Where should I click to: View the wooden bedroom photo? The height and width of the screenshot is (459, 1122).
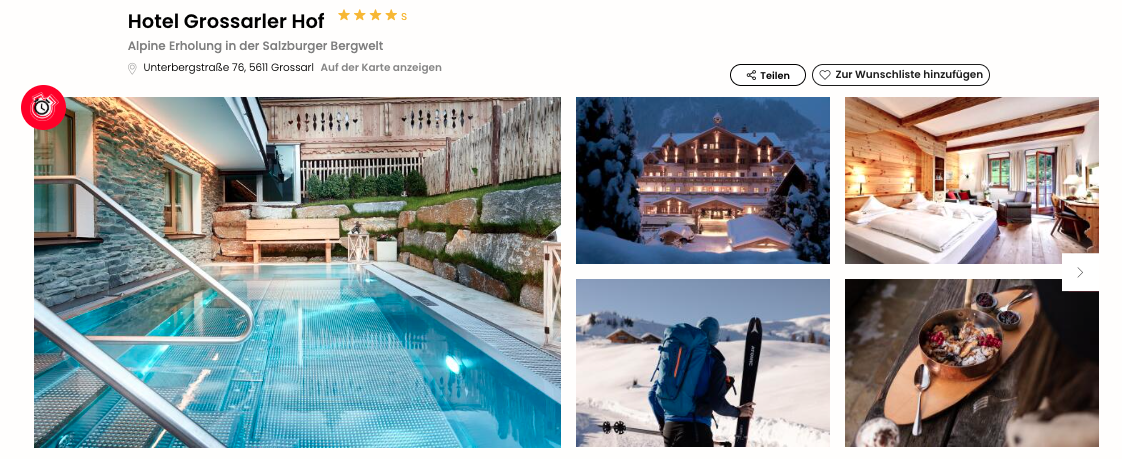pos(971,180)
